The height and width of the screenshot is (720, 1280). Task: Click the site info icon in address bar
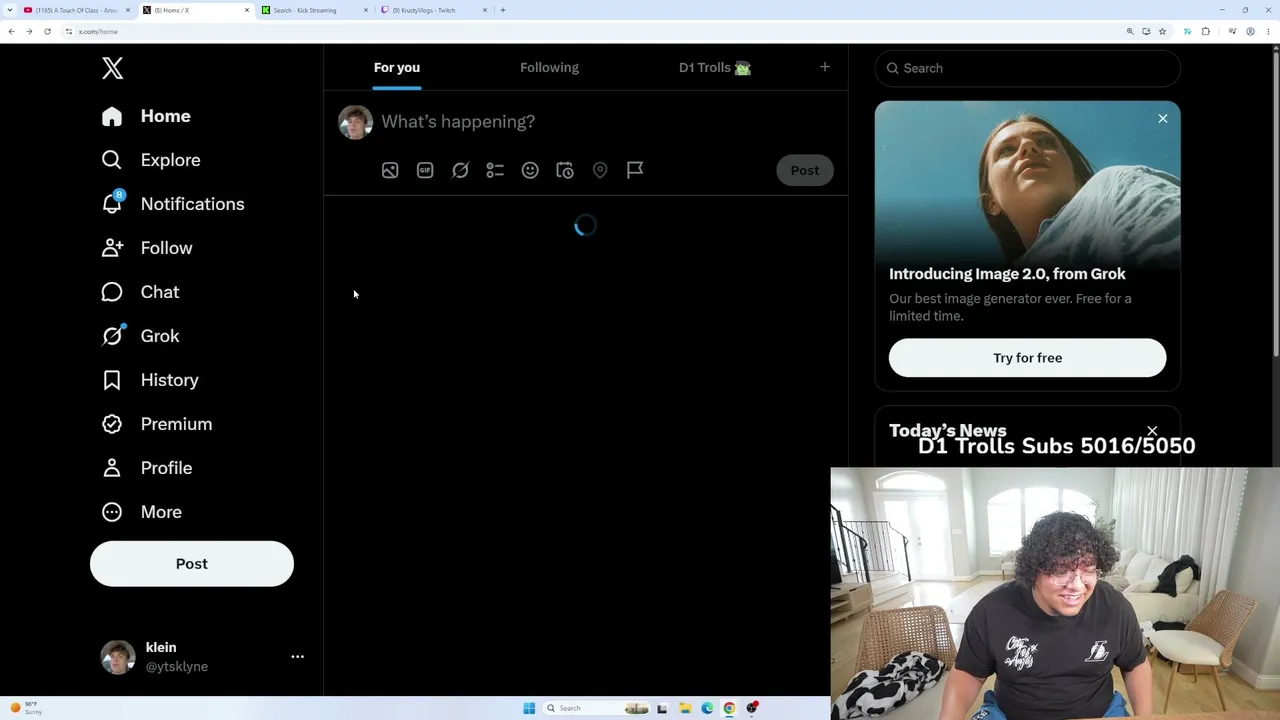pyautogui.click(x=69, y=32)
